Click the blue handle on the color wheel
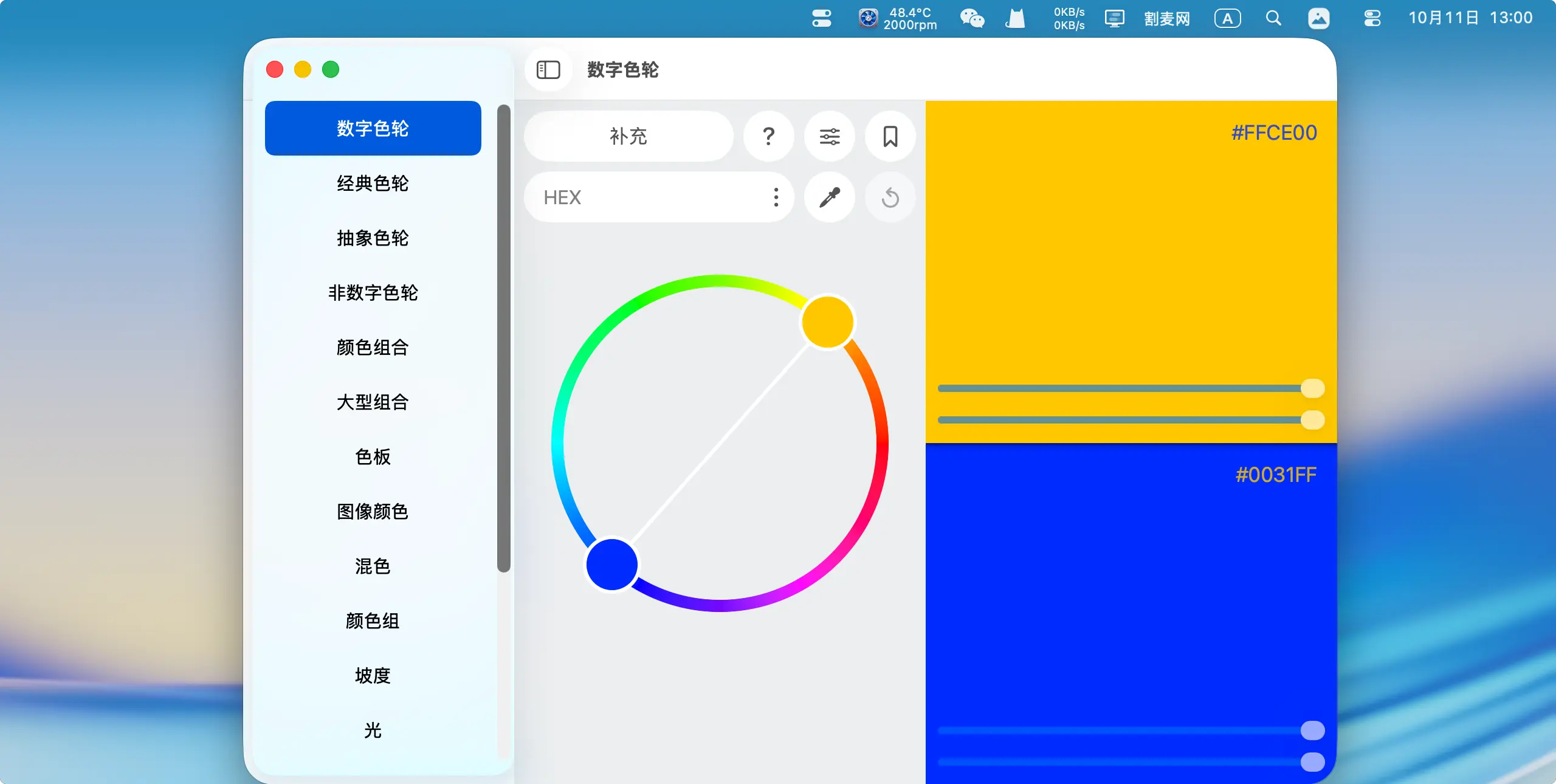This screenshot has width=1556, height=784. coord(612,564)
